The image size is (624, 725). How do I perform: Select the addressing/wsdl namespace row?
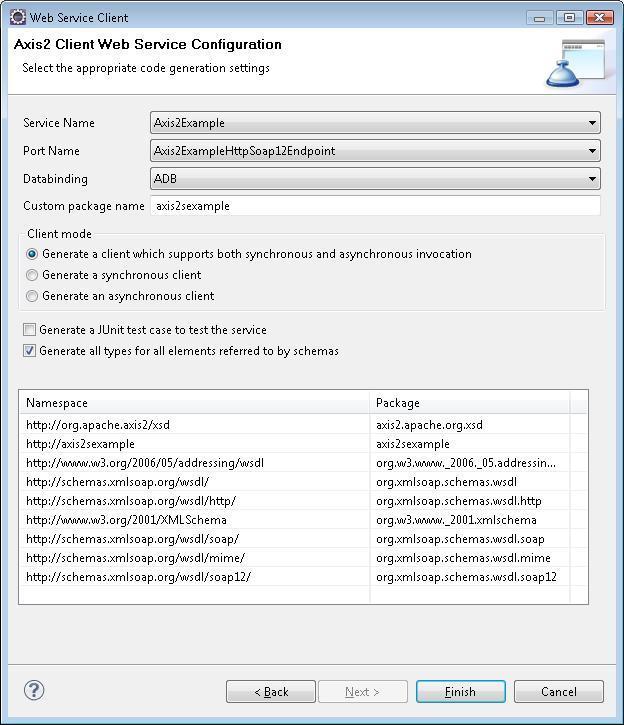coord(304,463)
